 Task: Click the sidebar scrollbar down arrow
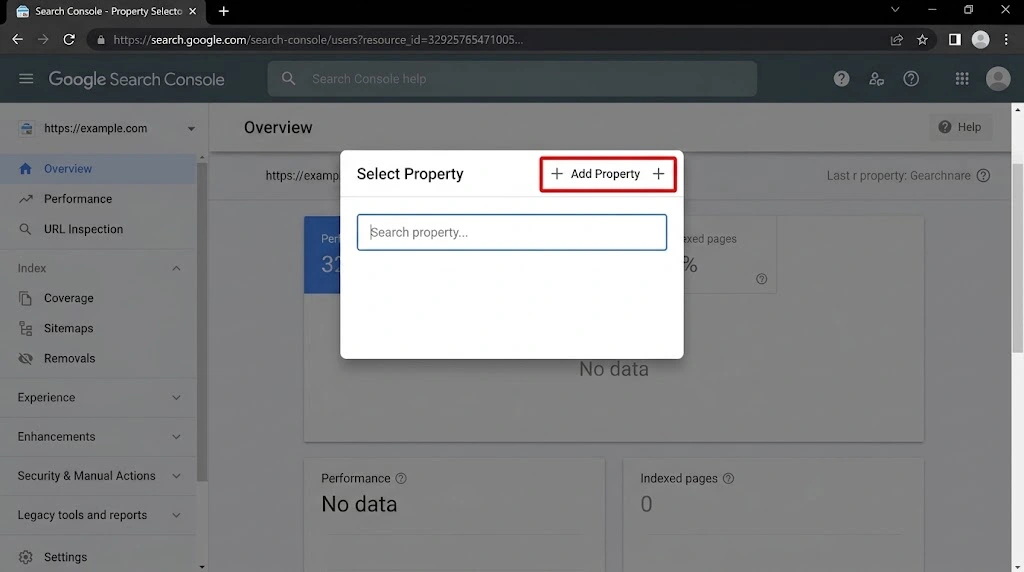[202, 567]
